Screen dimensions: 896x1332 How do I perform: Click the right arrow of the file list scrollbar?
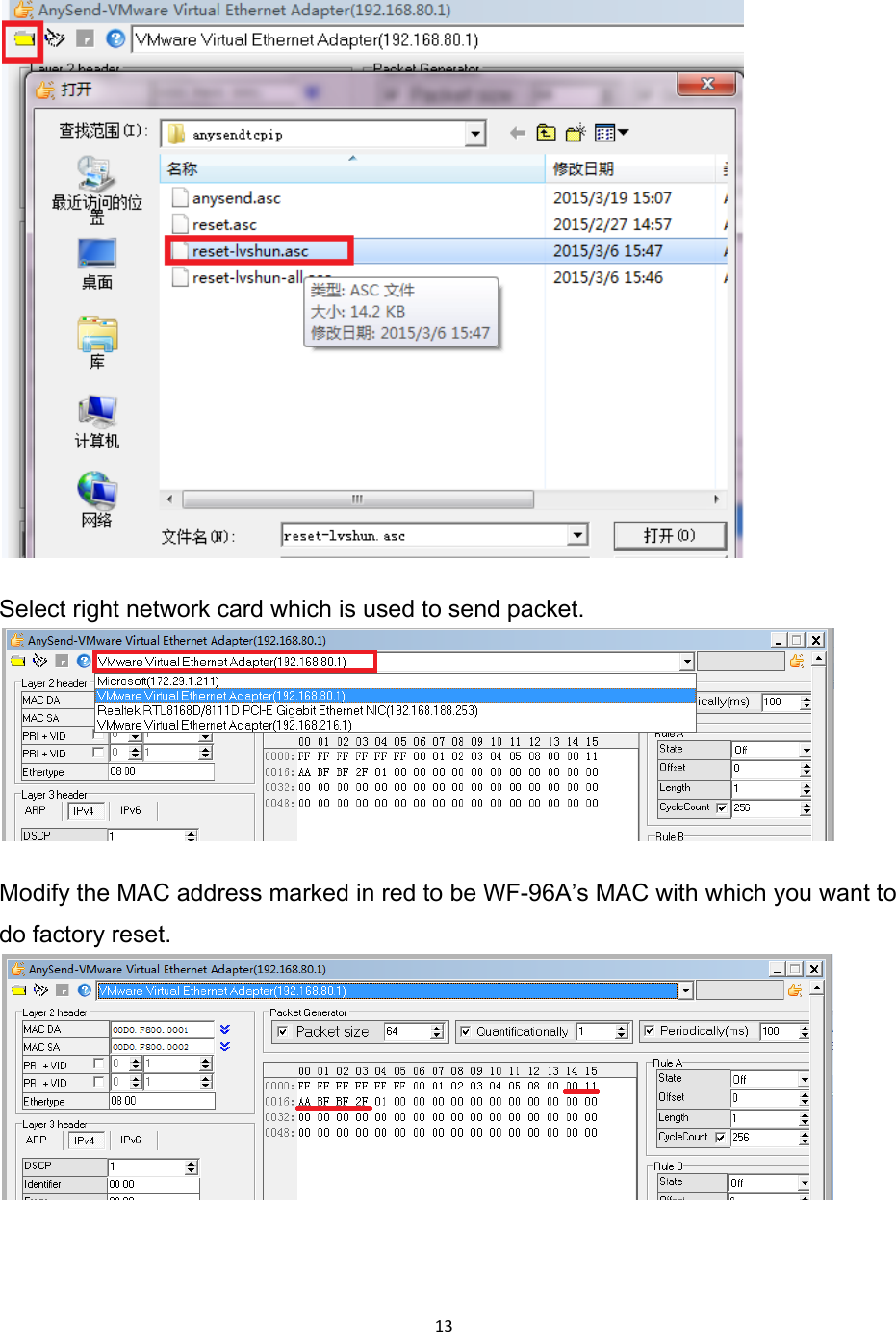coord(716,499)
